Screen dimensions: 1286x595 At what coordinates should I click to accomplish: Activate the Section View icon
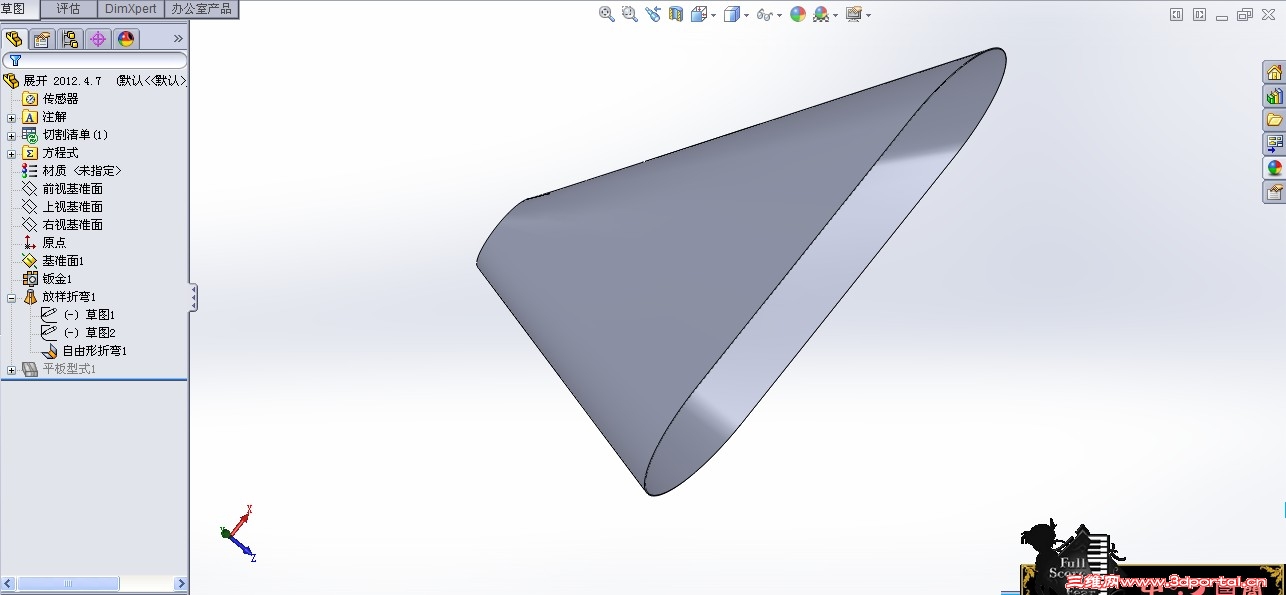[676, 14]
